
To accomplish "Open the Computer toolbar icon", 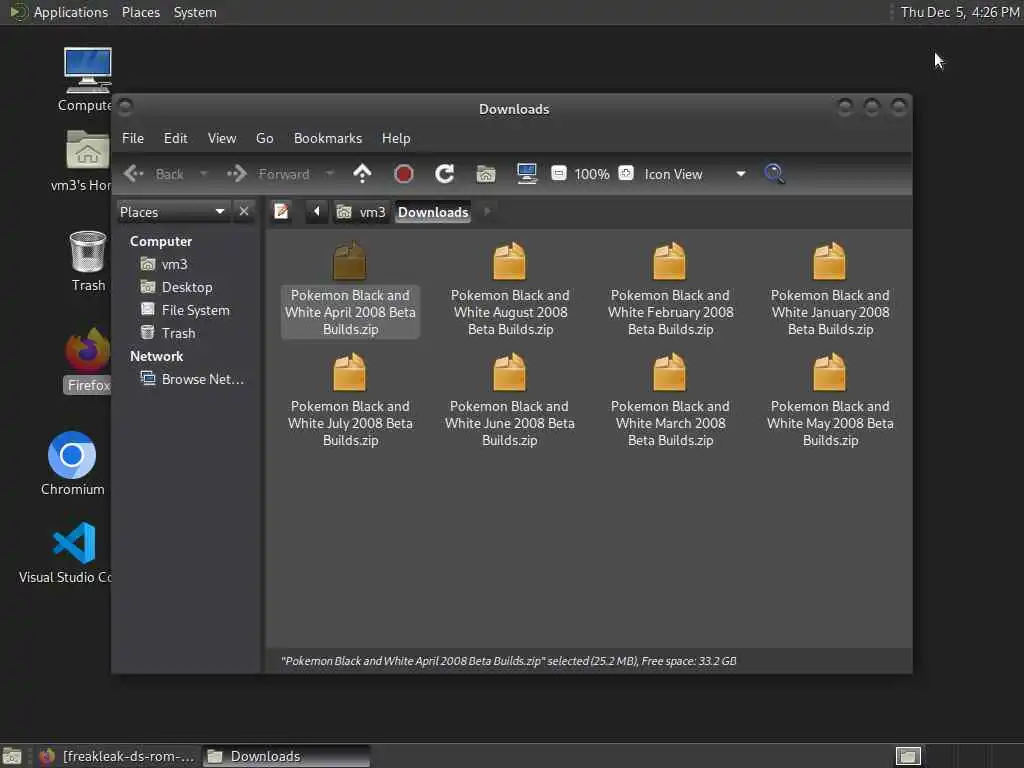I will pos(526,174).
